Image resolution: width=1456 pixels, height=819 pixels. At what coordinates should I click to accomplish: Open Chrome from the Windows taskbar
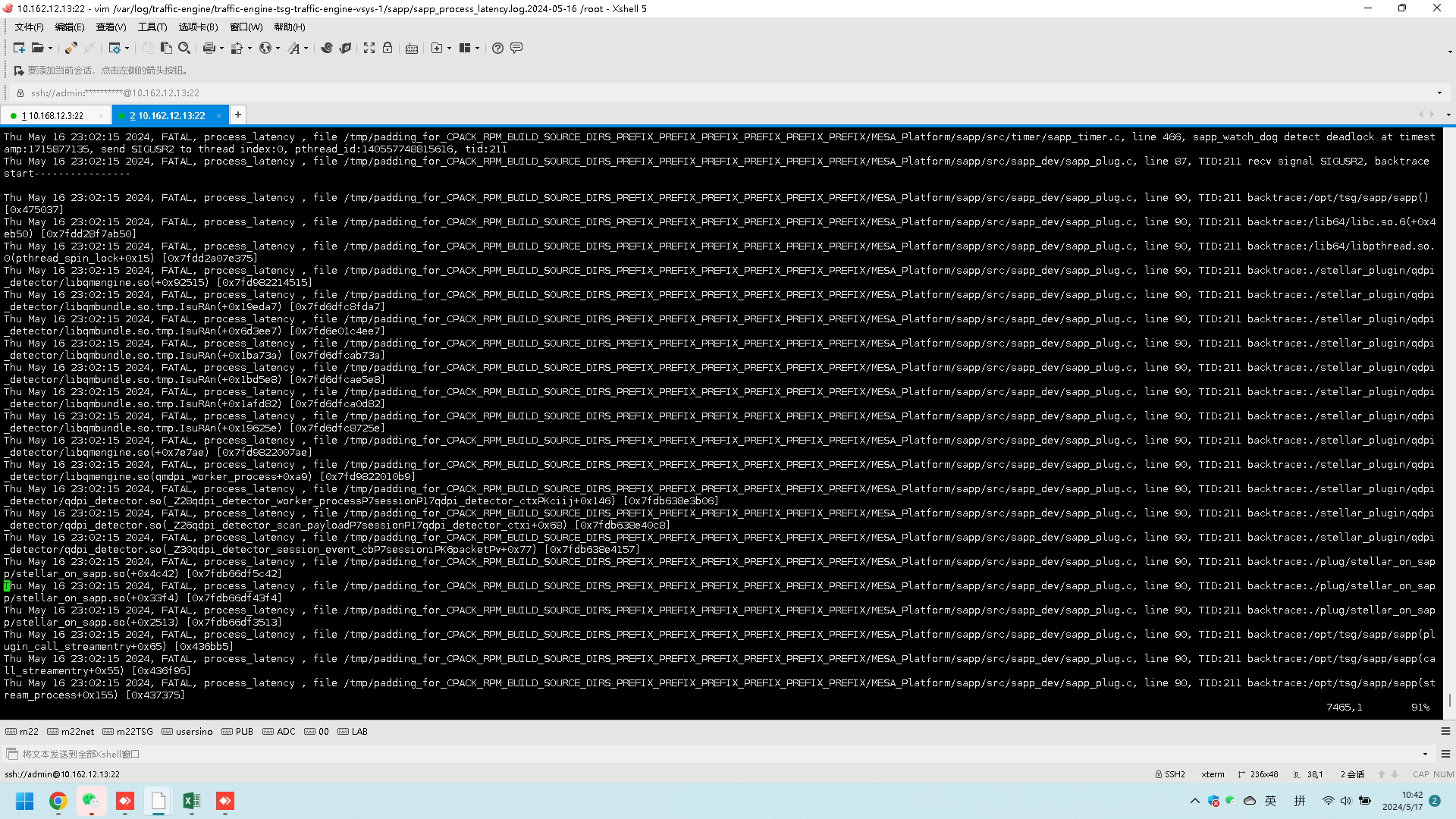point(58,801)
